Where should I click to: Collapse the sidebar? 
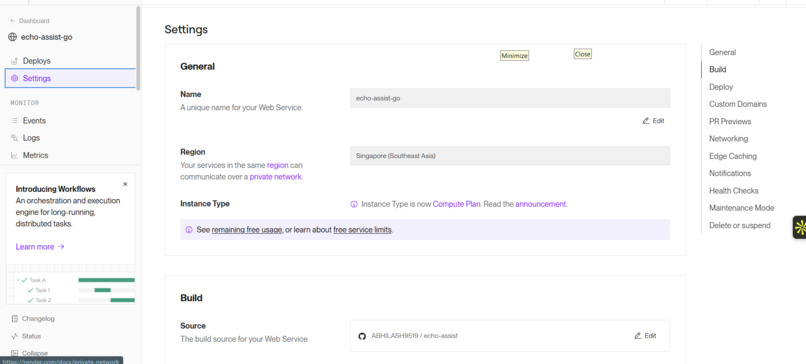30,353
